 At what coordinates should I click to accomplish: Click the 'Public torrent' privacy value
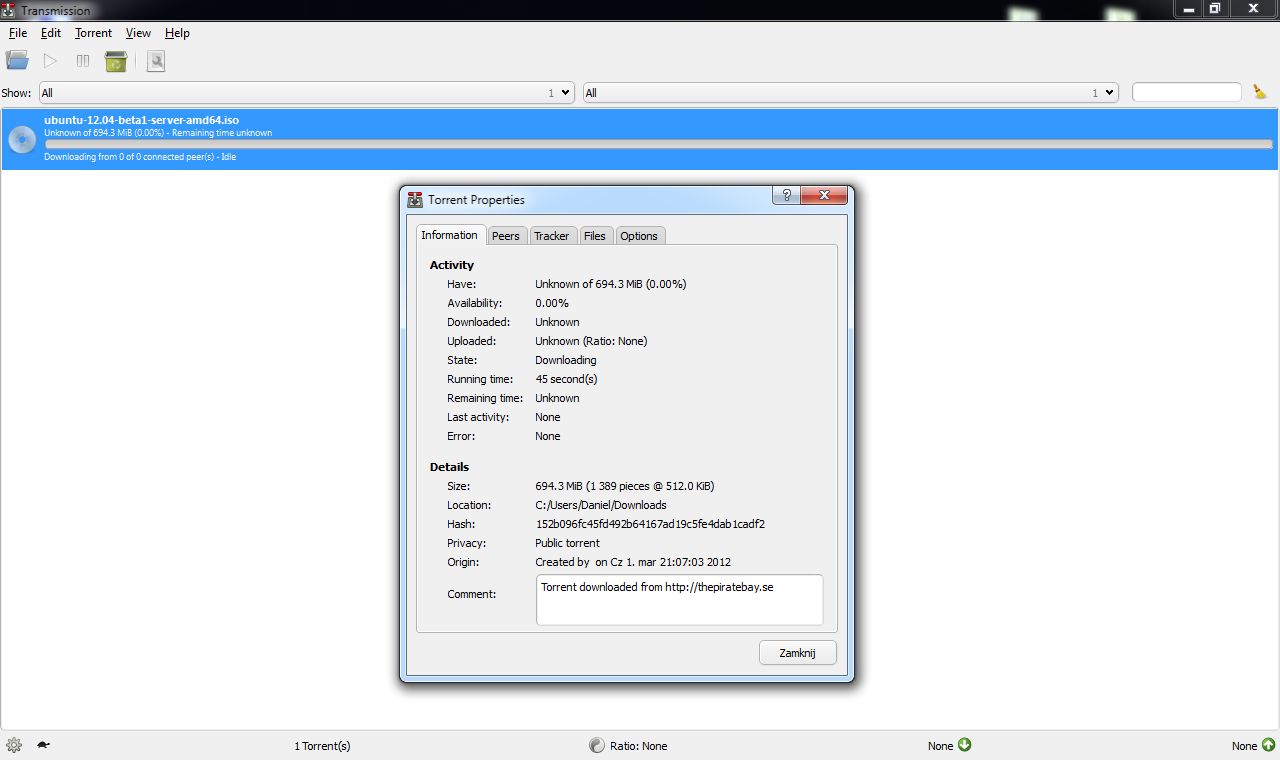point(567,543)
